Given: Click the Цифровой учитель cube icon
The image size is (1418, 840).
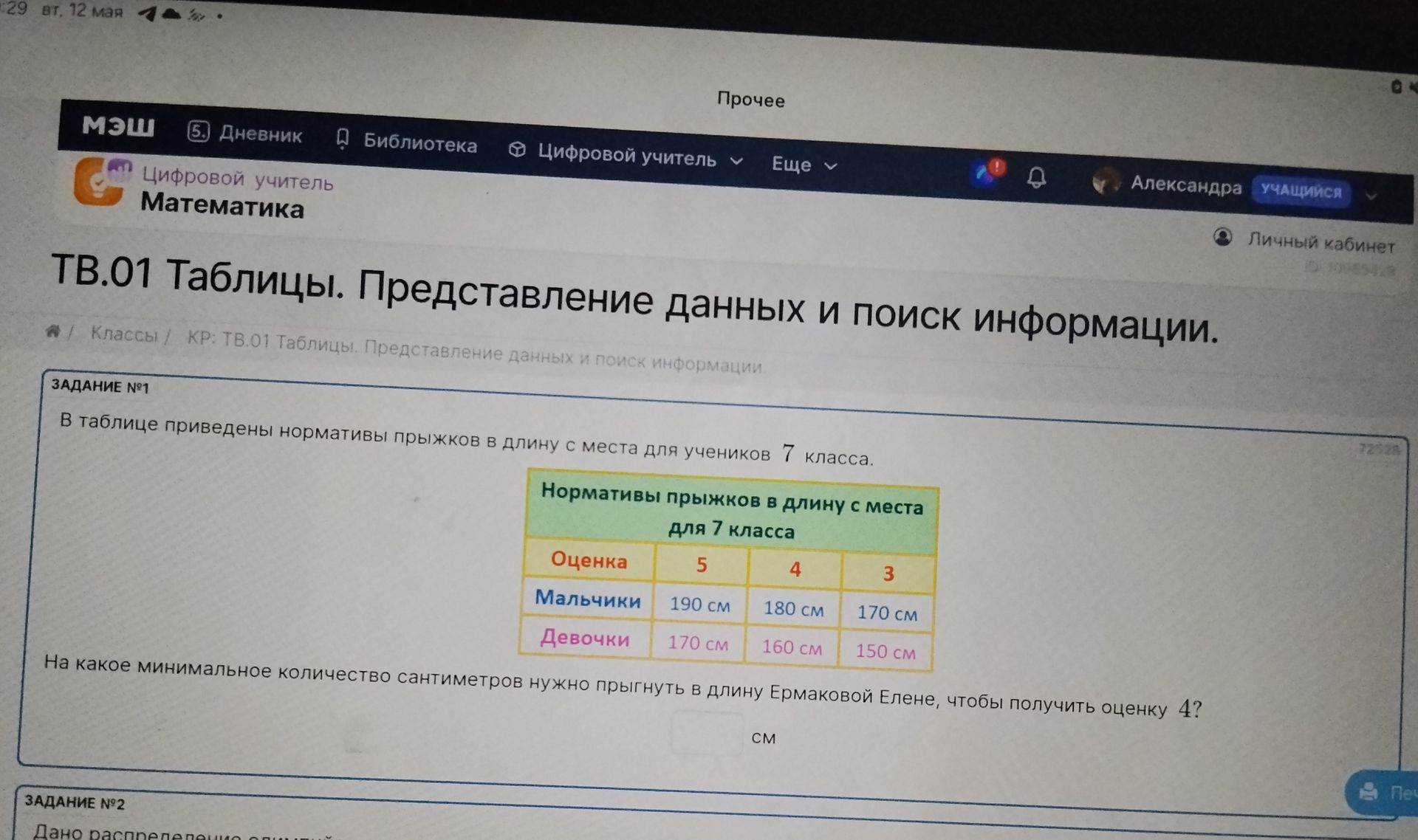Looking at the screenshot, I should 518,150.
